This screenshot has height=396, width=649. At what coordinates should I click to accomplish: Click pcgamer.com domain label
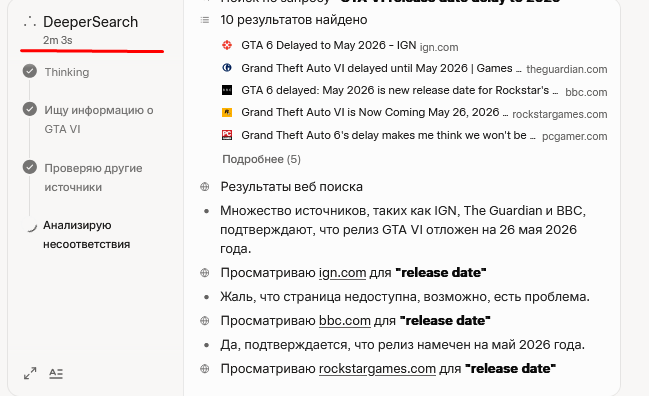(574, 136)
